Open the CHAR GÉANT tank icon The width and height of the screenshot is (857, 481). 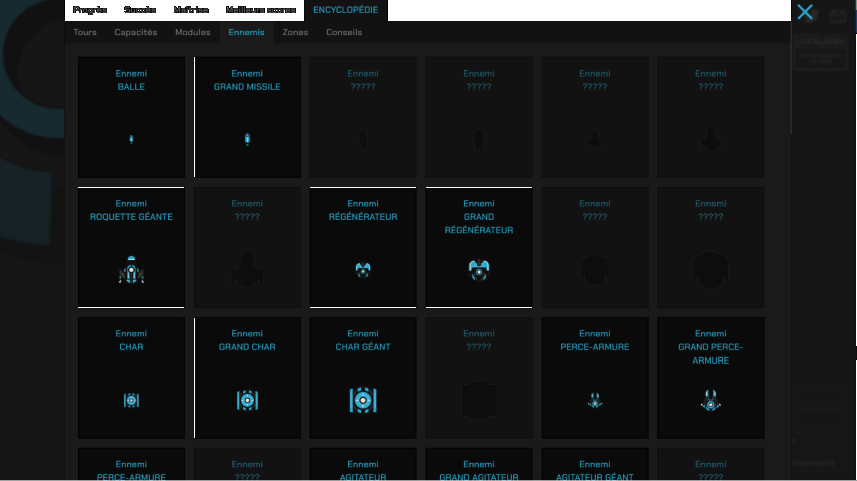pos(363,401)
